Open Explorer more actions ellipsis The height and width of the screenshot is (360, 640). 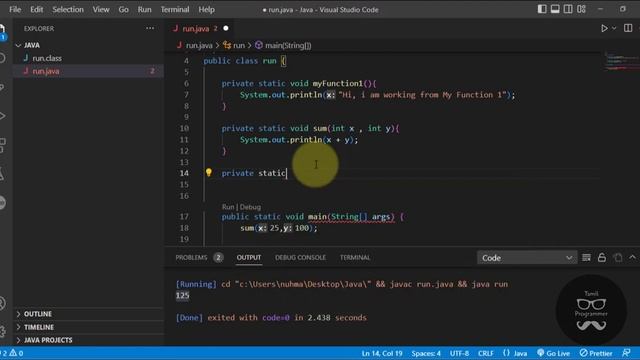point(150,28)
